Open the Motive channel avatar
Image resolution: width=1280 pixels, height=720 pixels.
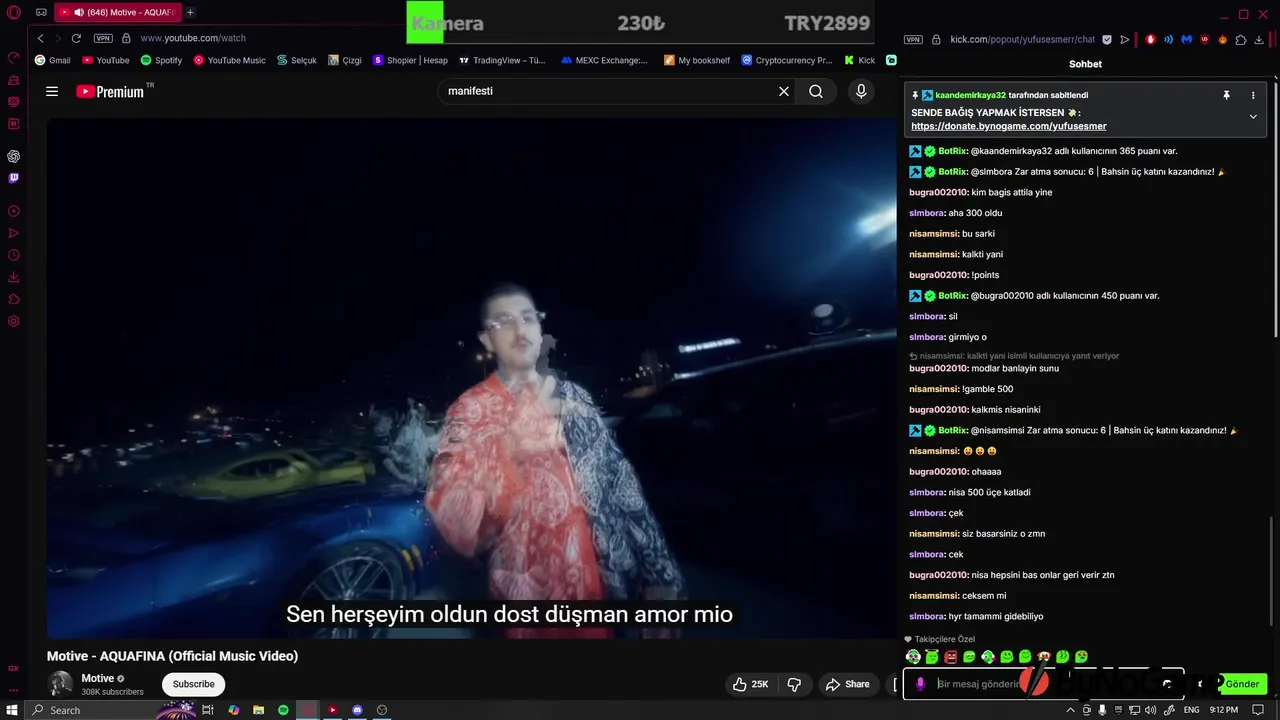[61, 684]
